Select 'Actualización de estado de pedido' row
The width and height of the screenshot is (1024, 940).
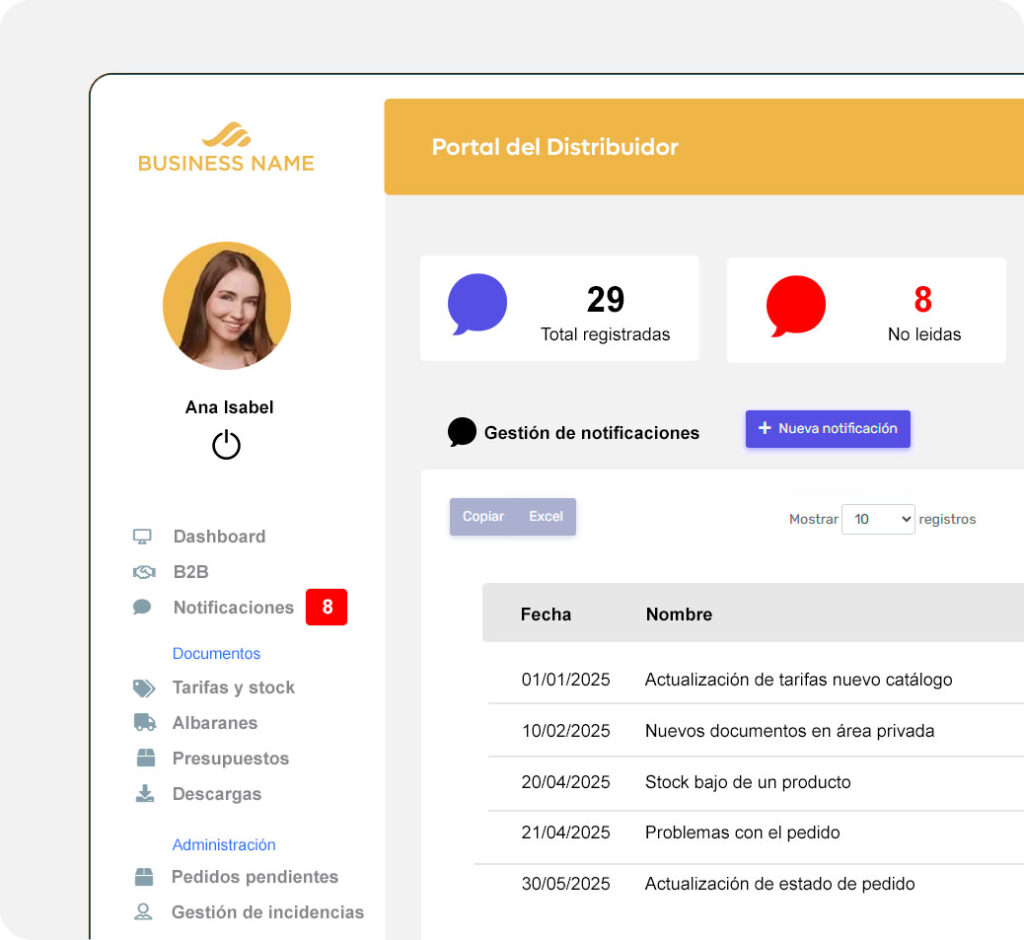pyautogui.click(x=780, y=884)
